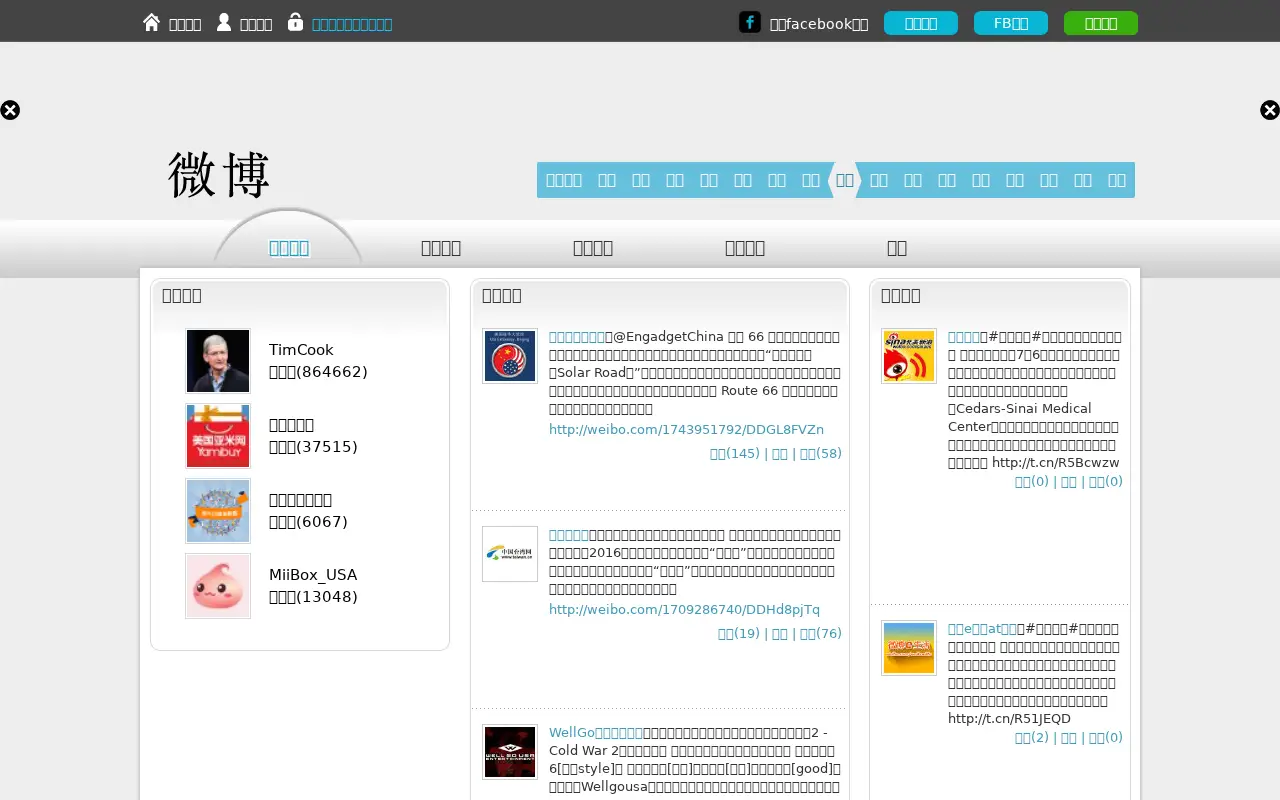Click the follower count (37515)

coord(313,447)
